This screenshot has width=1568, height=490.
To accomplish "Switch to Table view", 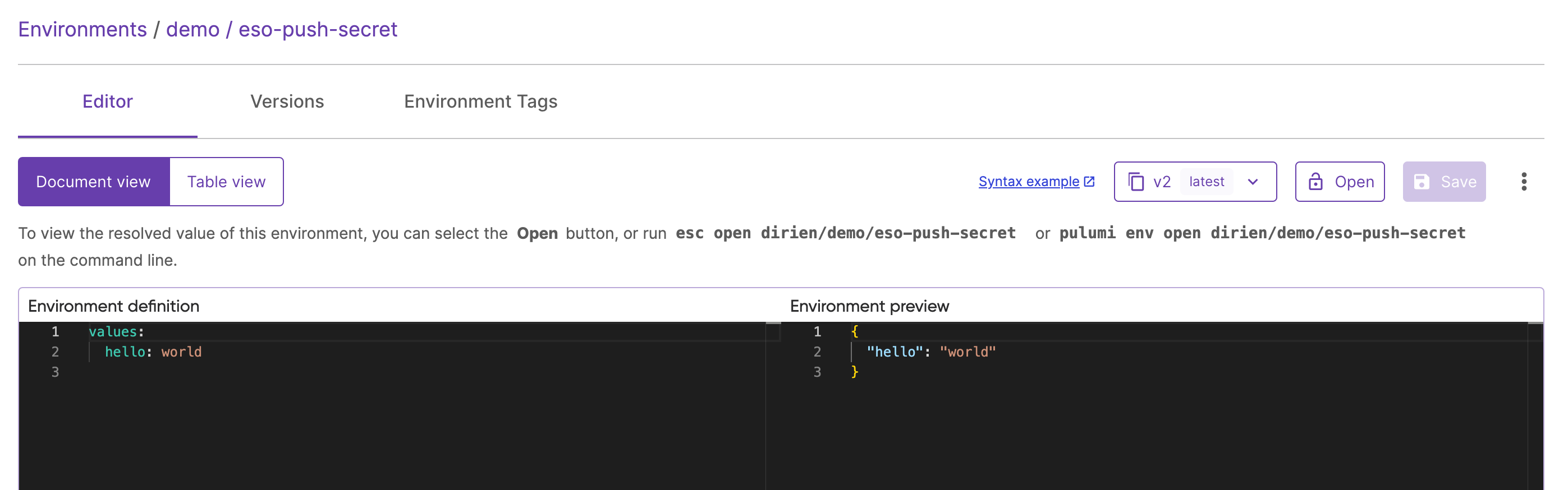I will [226, 182].
